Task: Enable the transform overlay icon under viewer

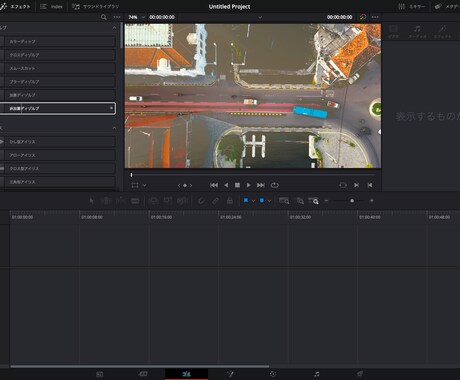Action: 135,185
